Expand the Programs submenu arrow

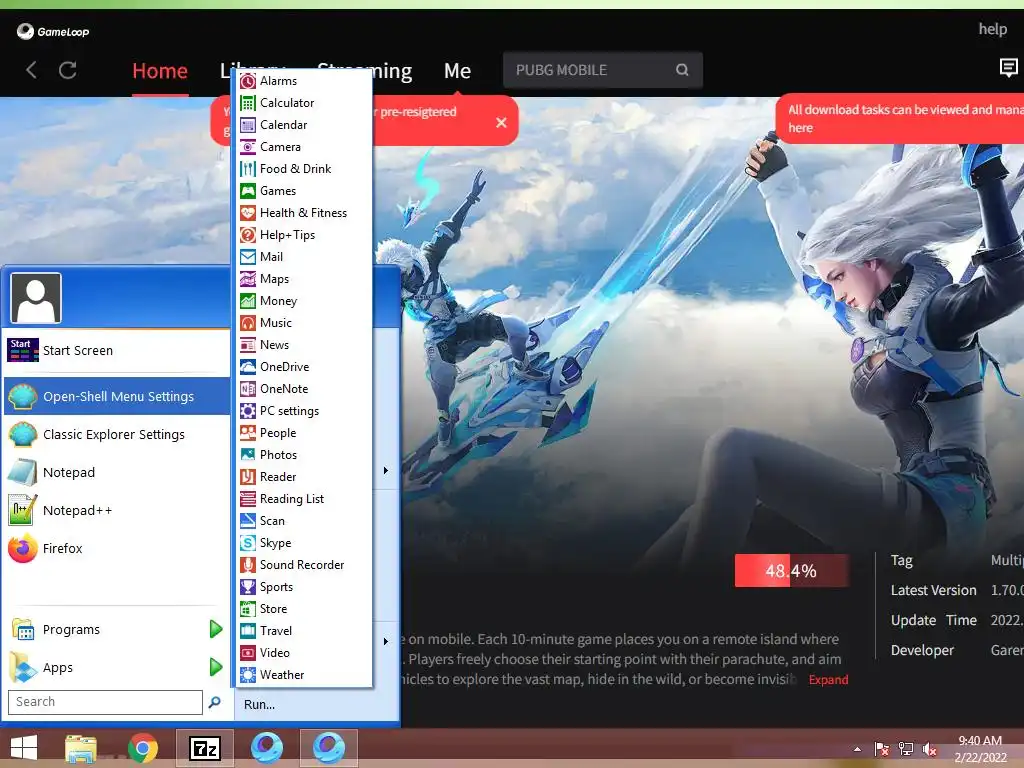pos(216,630)
